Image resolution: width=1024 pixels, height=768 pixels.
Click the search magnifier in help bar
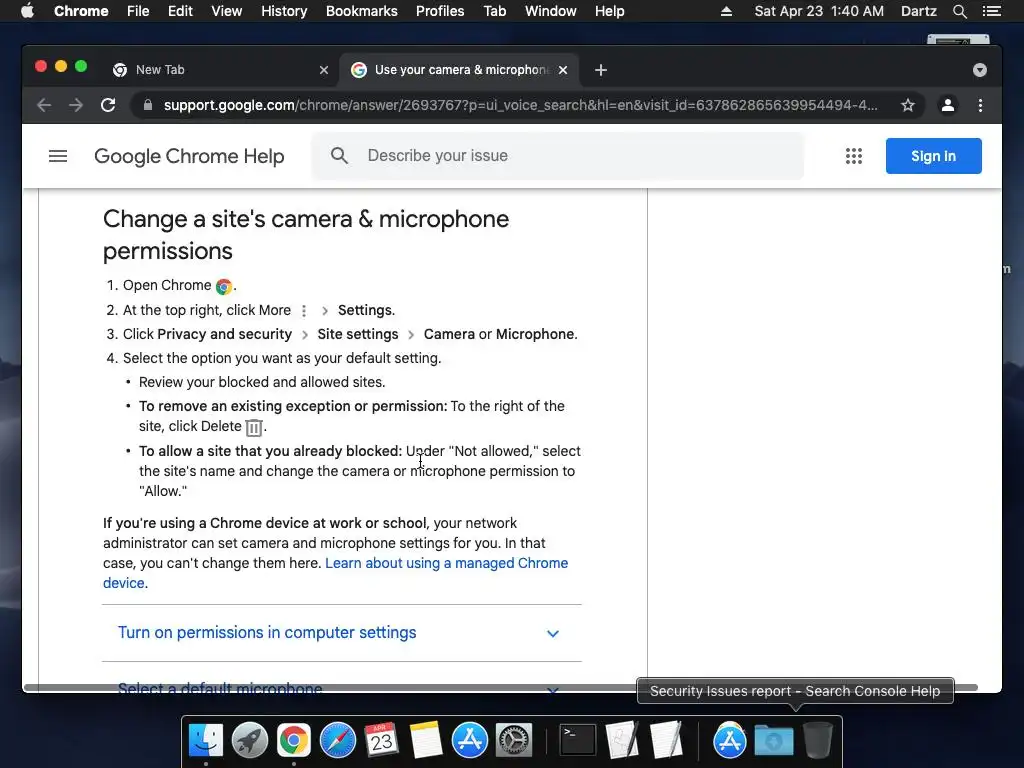click(339, 155)
